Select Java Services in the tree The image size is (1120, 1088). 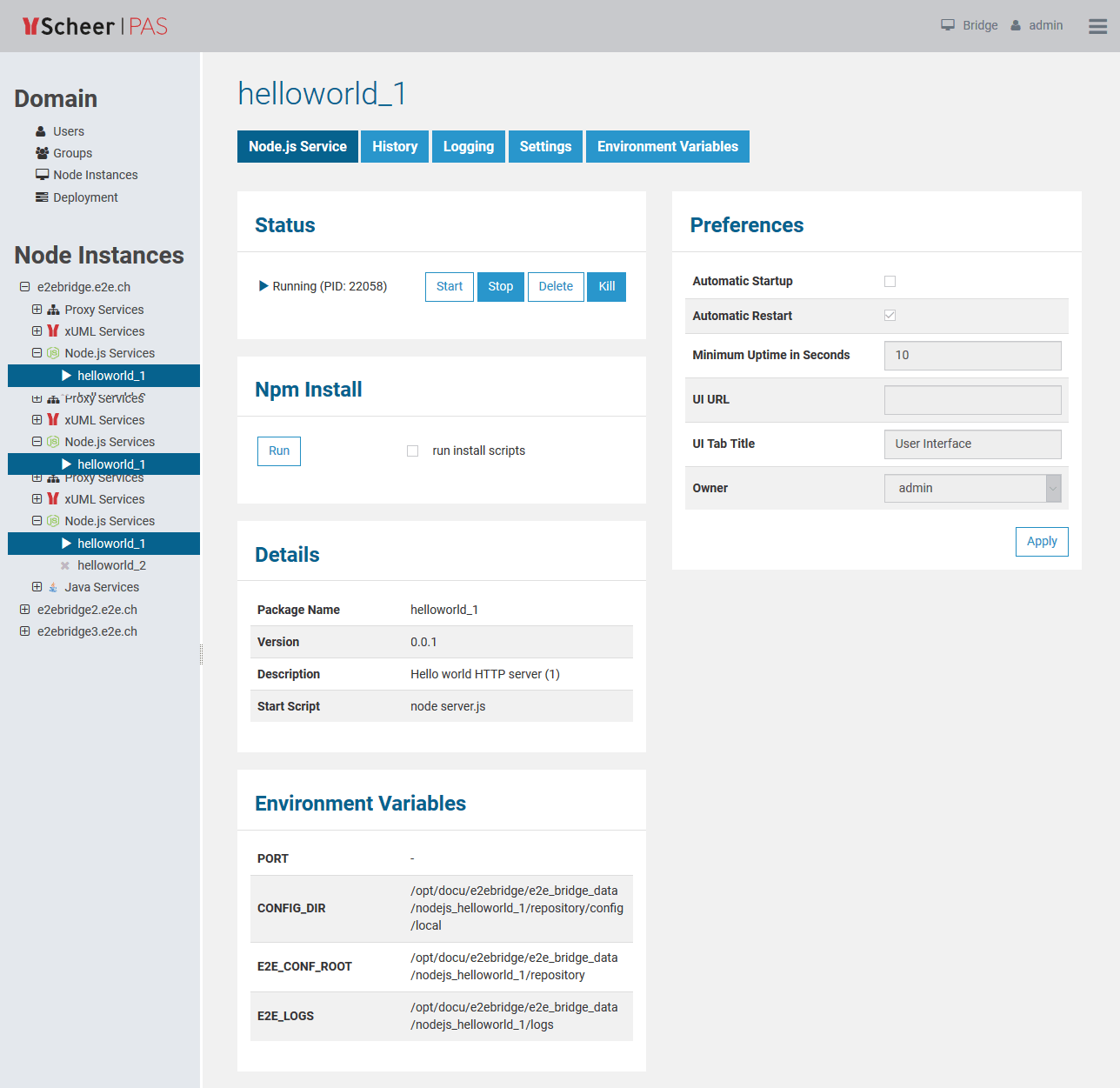[101, 587]
